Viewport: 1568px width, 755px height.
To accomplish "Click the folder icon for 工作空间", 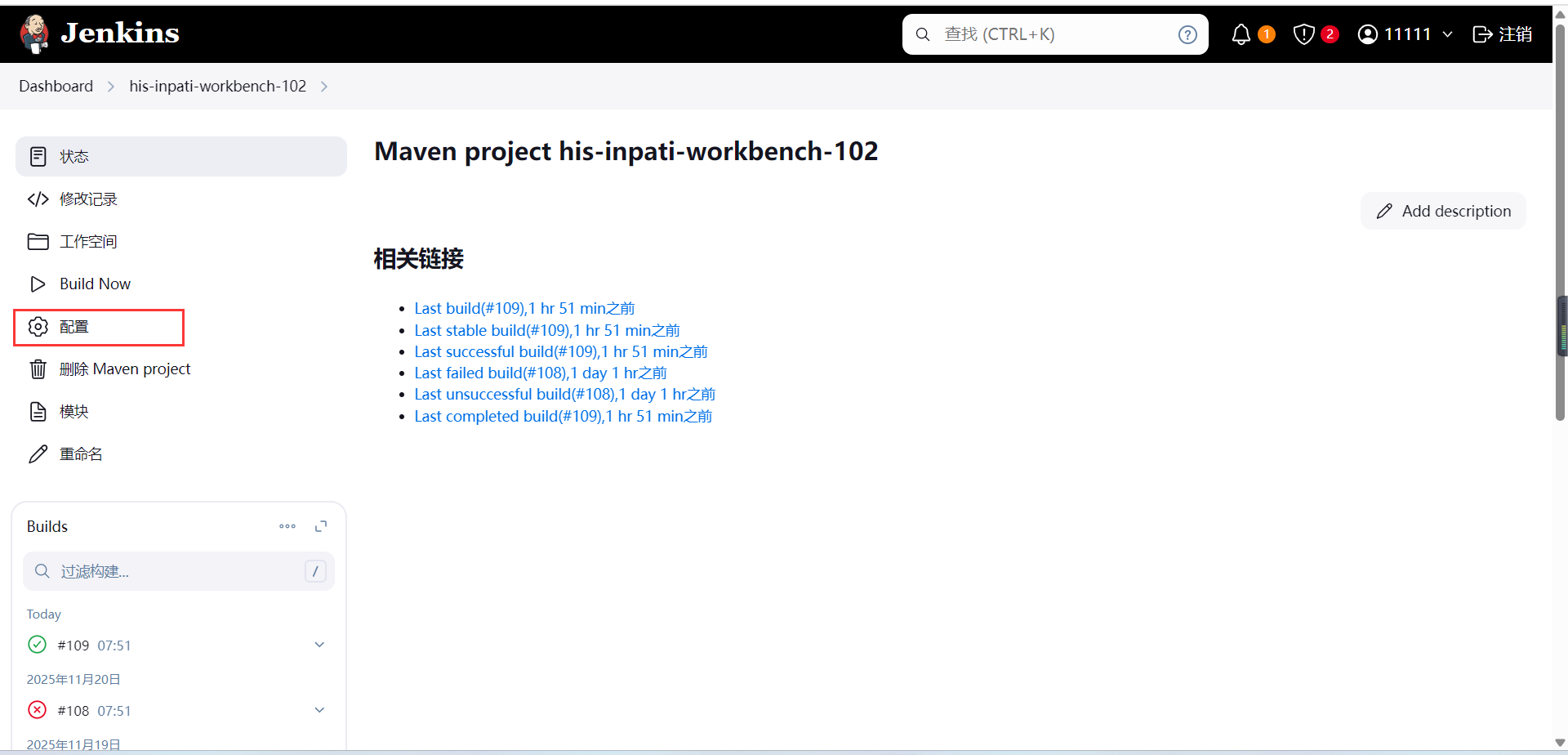I will click(38, 241).
